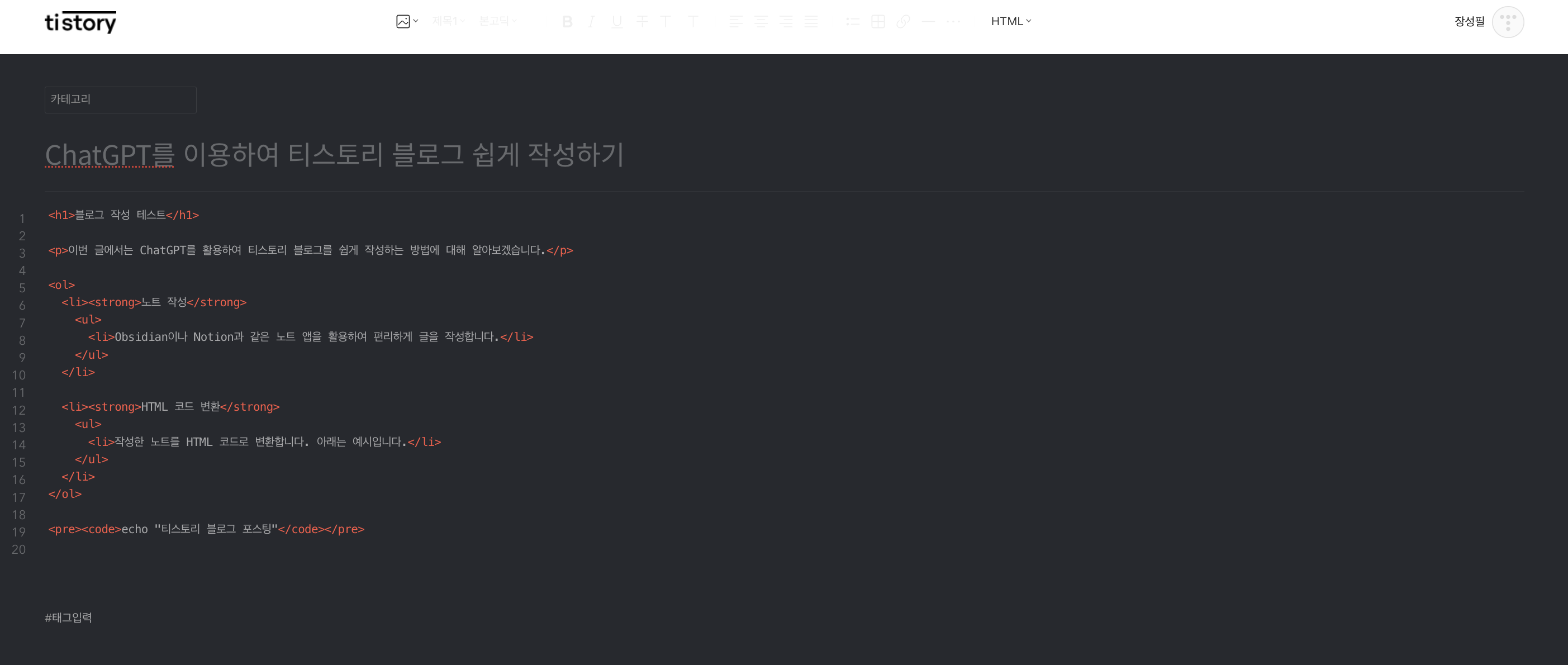Click the tistory logo link
Viewport: 1568px width, 665px height.
pyautogui.click(x=80, y=22)
